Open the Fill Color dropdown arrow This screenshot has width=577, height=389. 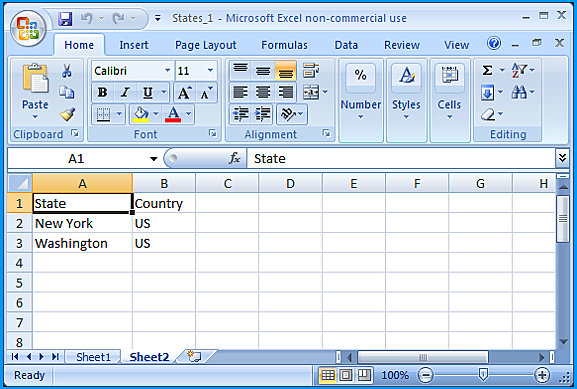click(x=156, y=114)
